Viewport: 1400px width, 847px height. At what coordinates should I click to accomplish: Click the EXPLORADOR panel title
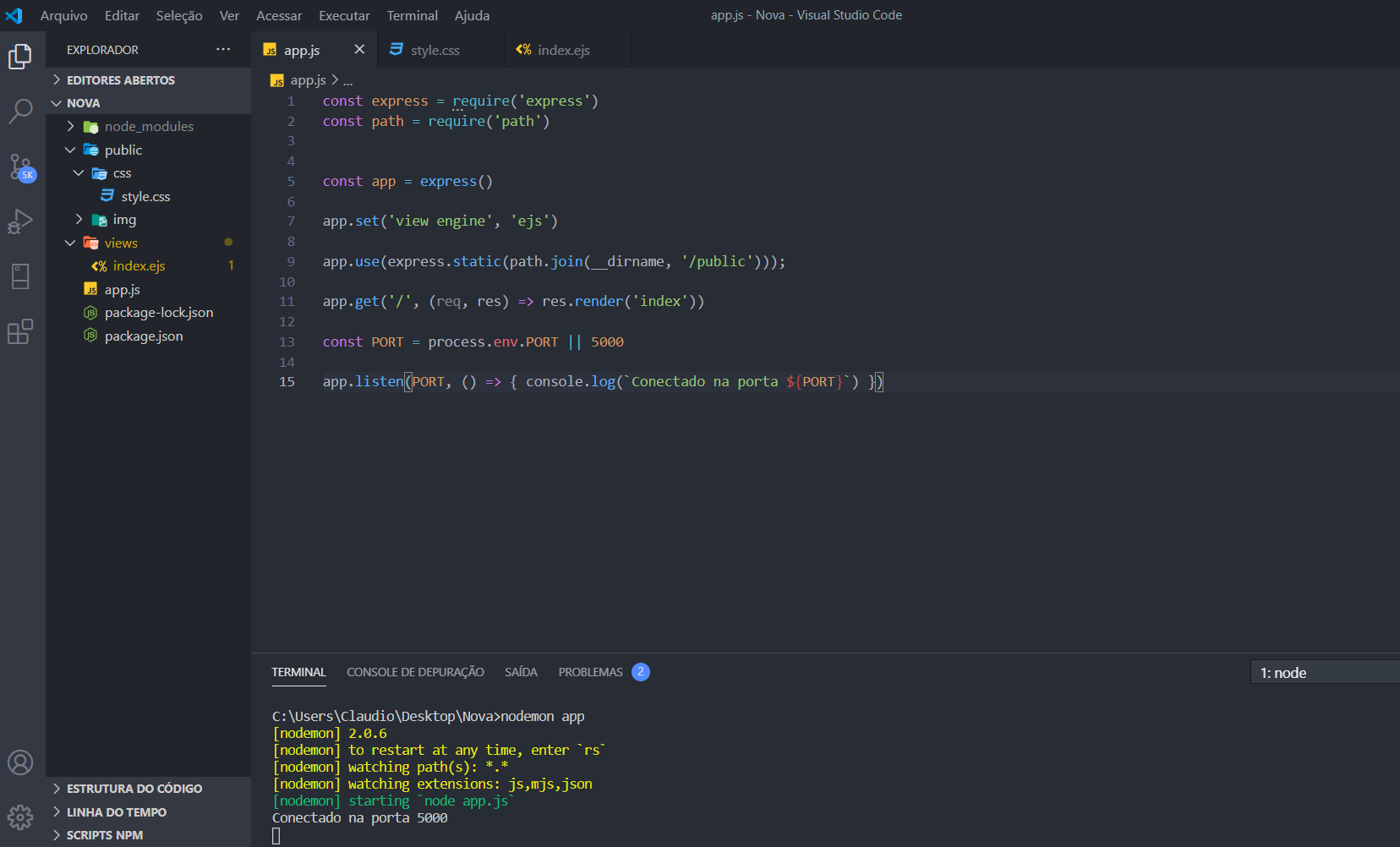click(102, 50)
